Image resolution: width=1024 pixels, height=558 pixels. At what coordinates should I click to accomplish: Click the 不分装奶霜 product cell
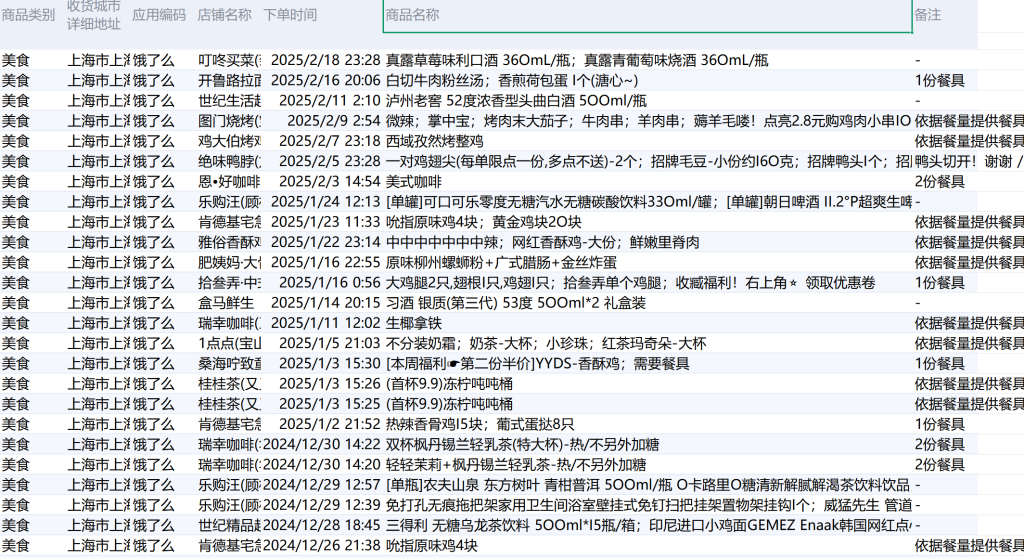(647, 344)
